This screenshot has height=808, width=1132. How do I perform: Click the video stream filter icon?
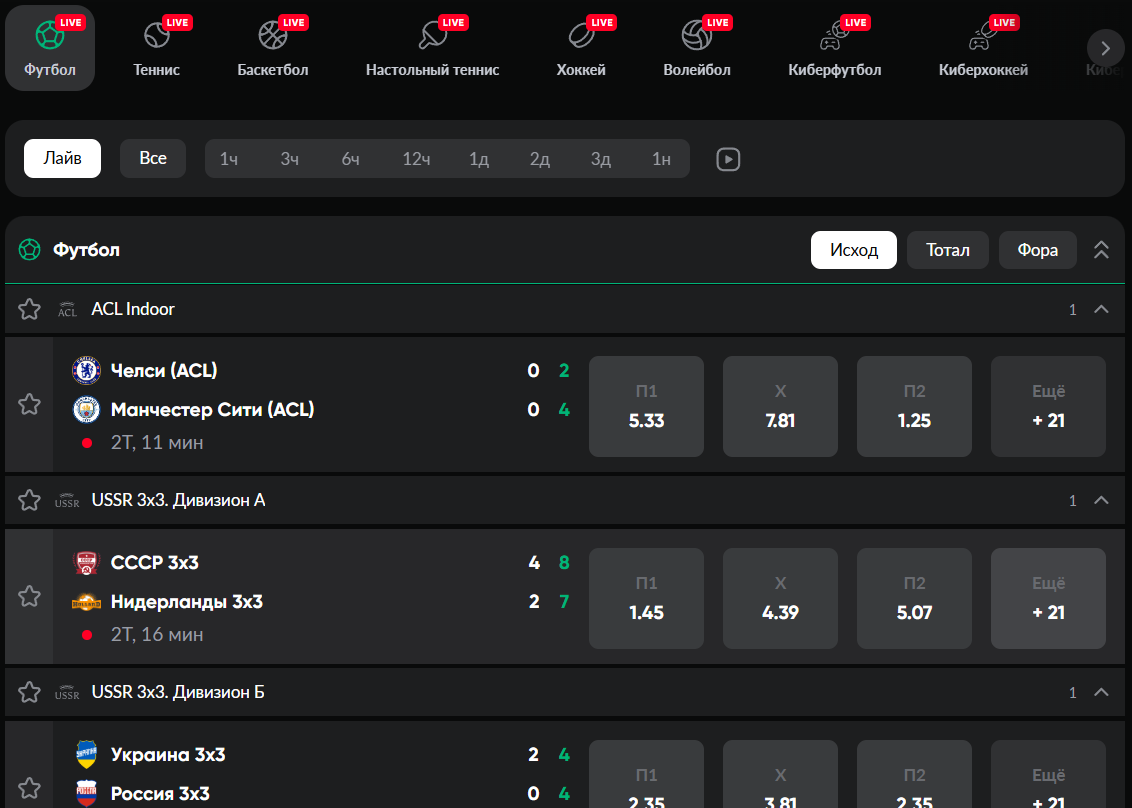coord(728,159)
